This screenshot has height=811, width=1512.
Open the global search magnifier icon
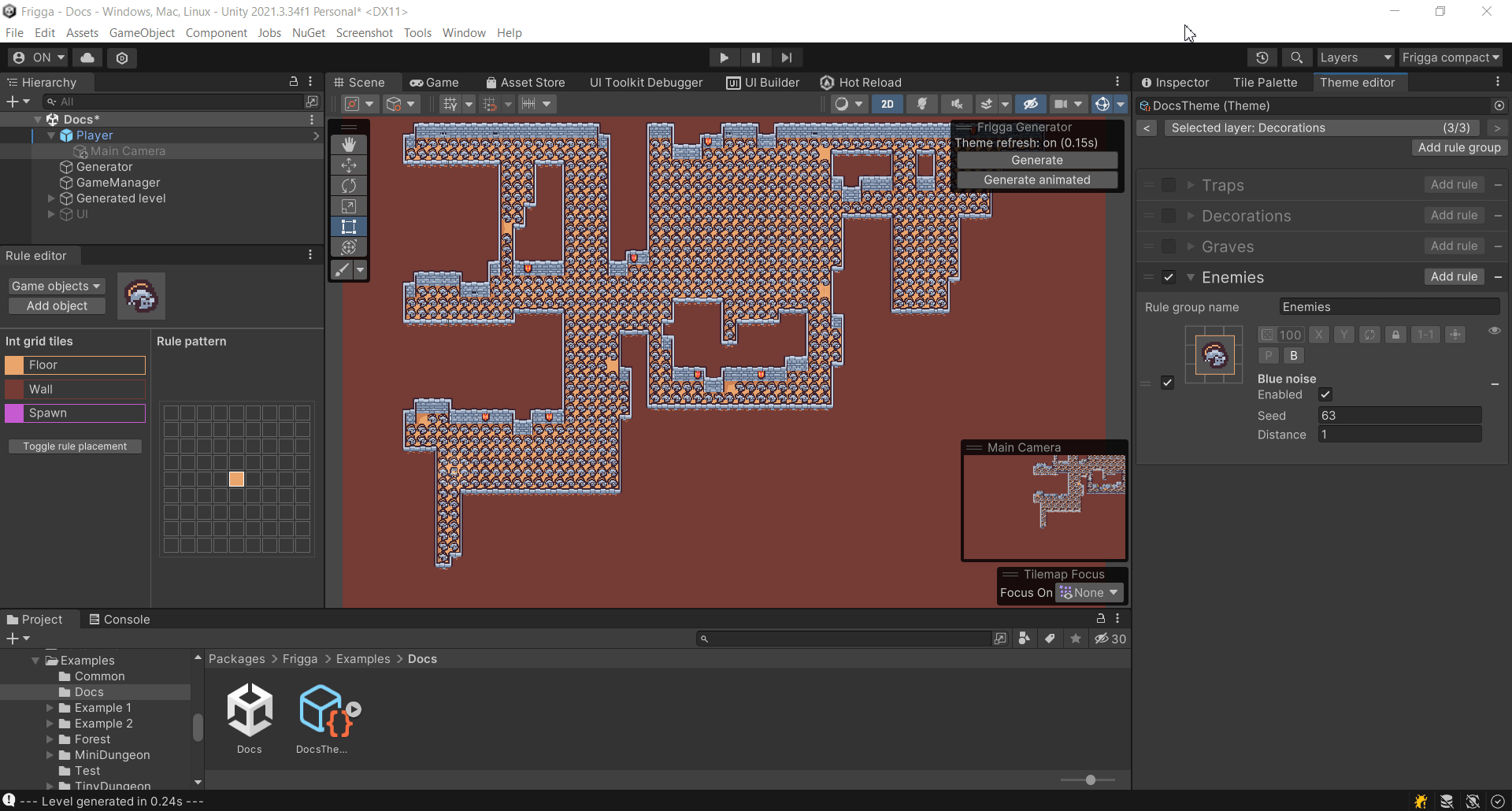(1296, 57)
